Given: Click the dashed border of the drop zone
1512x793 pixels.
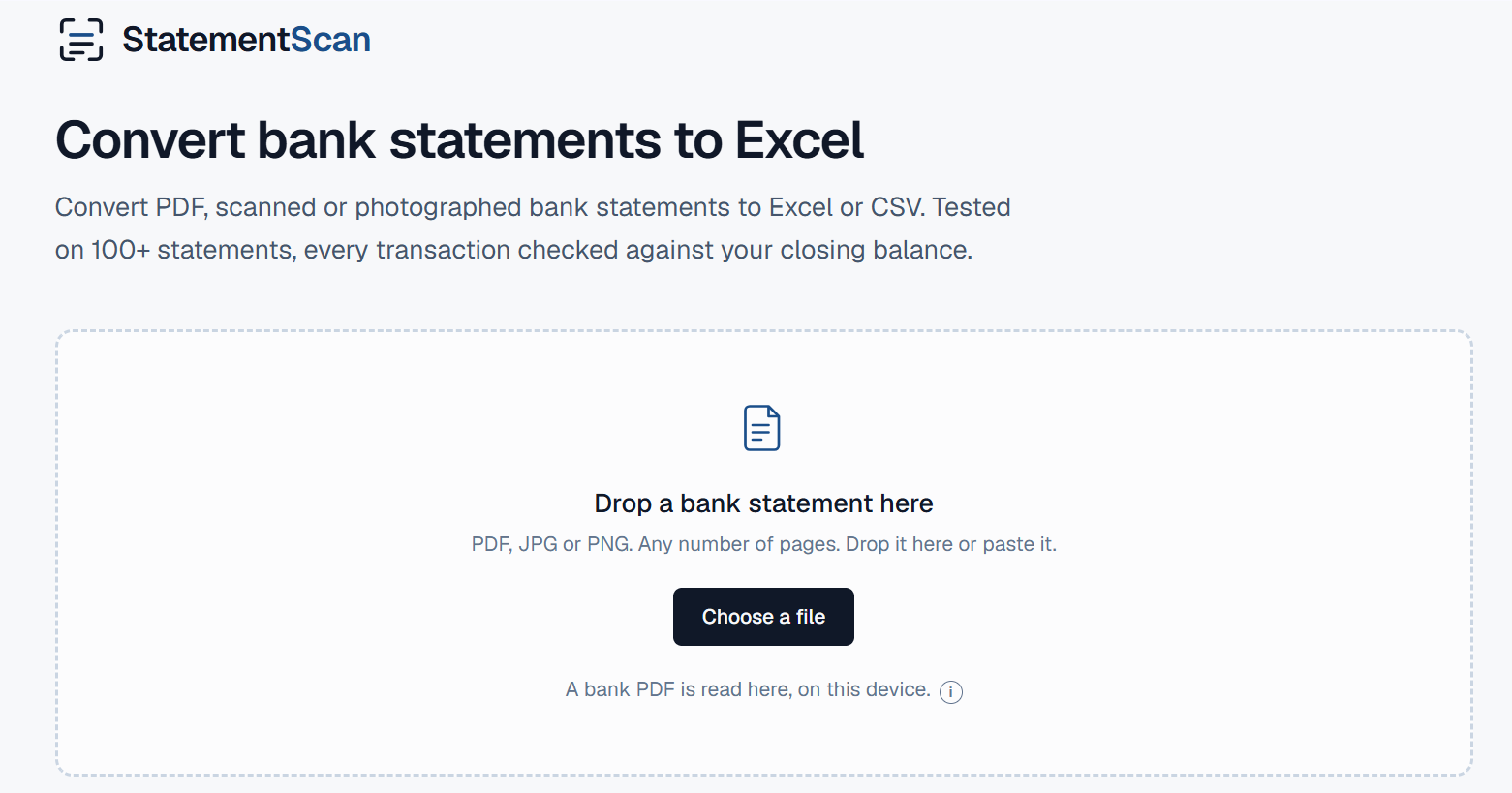Looking at the screenshot, I should point(763,331).
